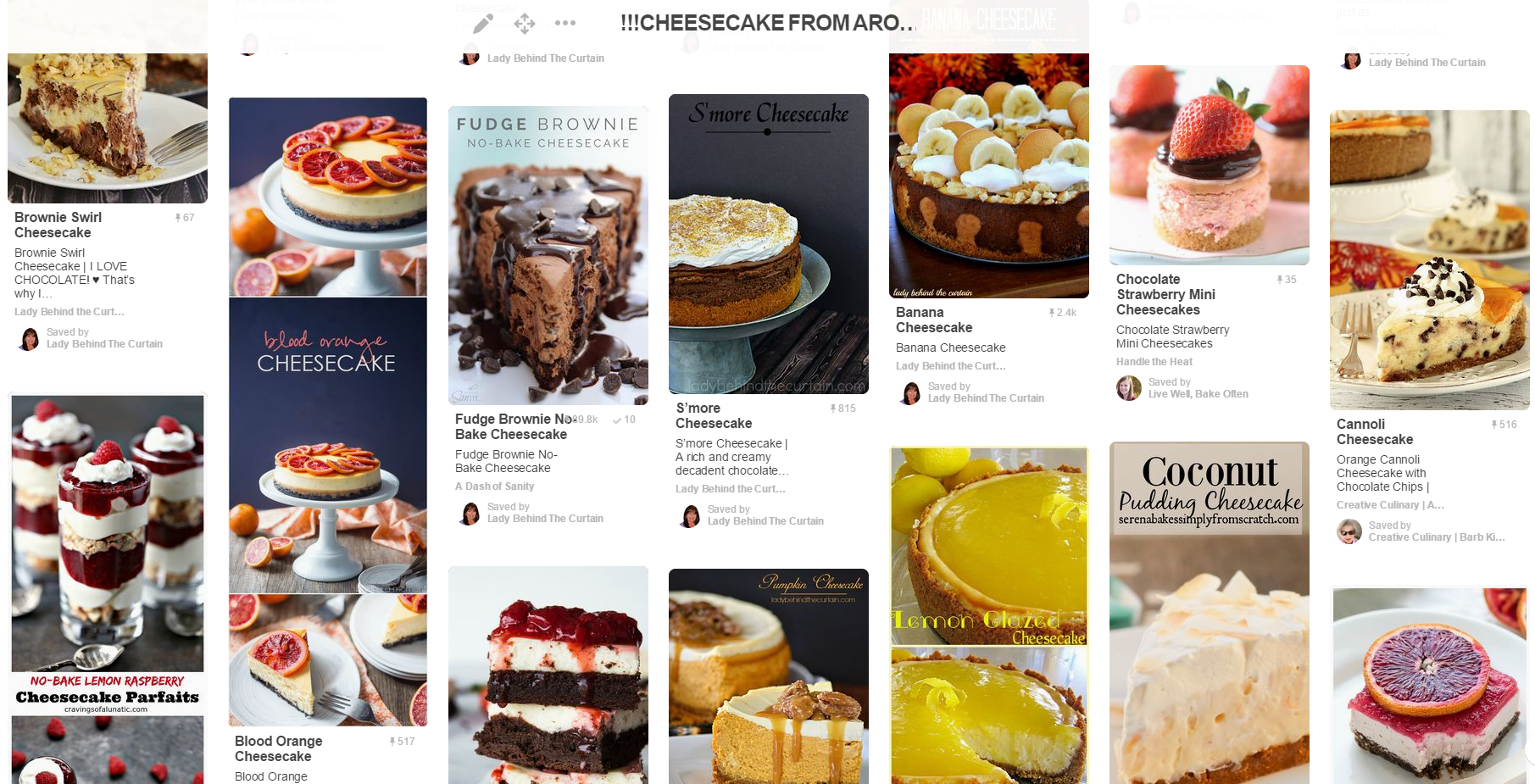Open the Coconut Pudding Cheesecake pin image
1535x784 pixels.
(x=1210, y=613)
